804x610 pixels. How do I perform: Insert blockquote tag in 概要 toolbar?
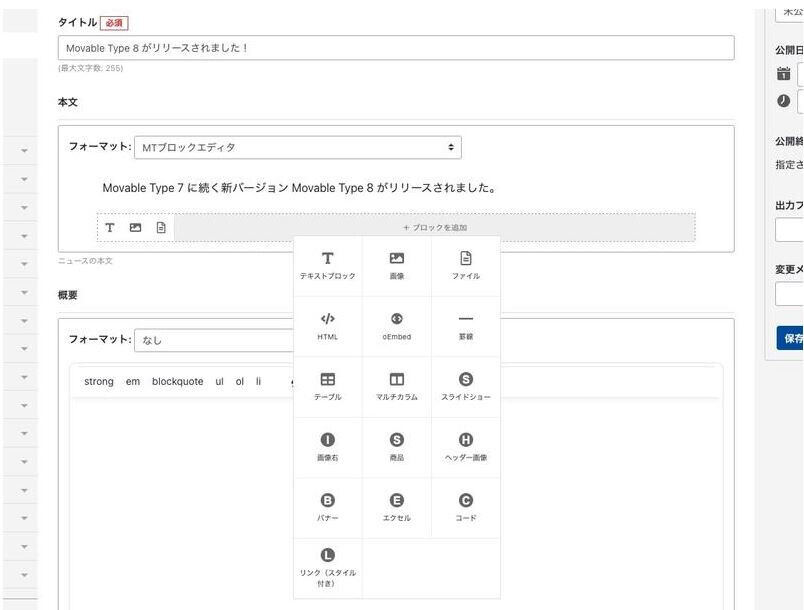[177, 381]
